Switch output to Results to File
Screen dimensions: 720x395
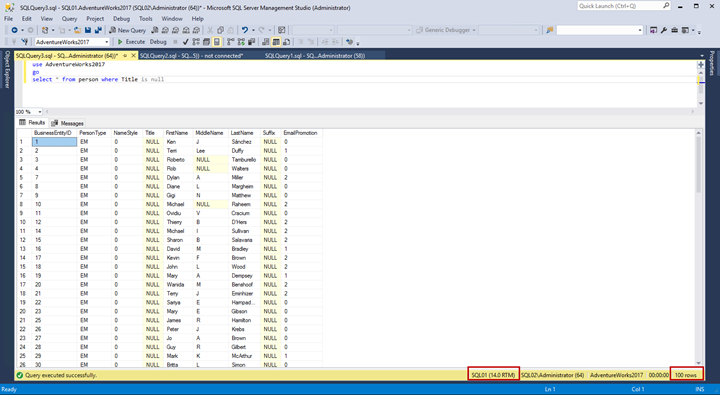(x=286, y=42)
